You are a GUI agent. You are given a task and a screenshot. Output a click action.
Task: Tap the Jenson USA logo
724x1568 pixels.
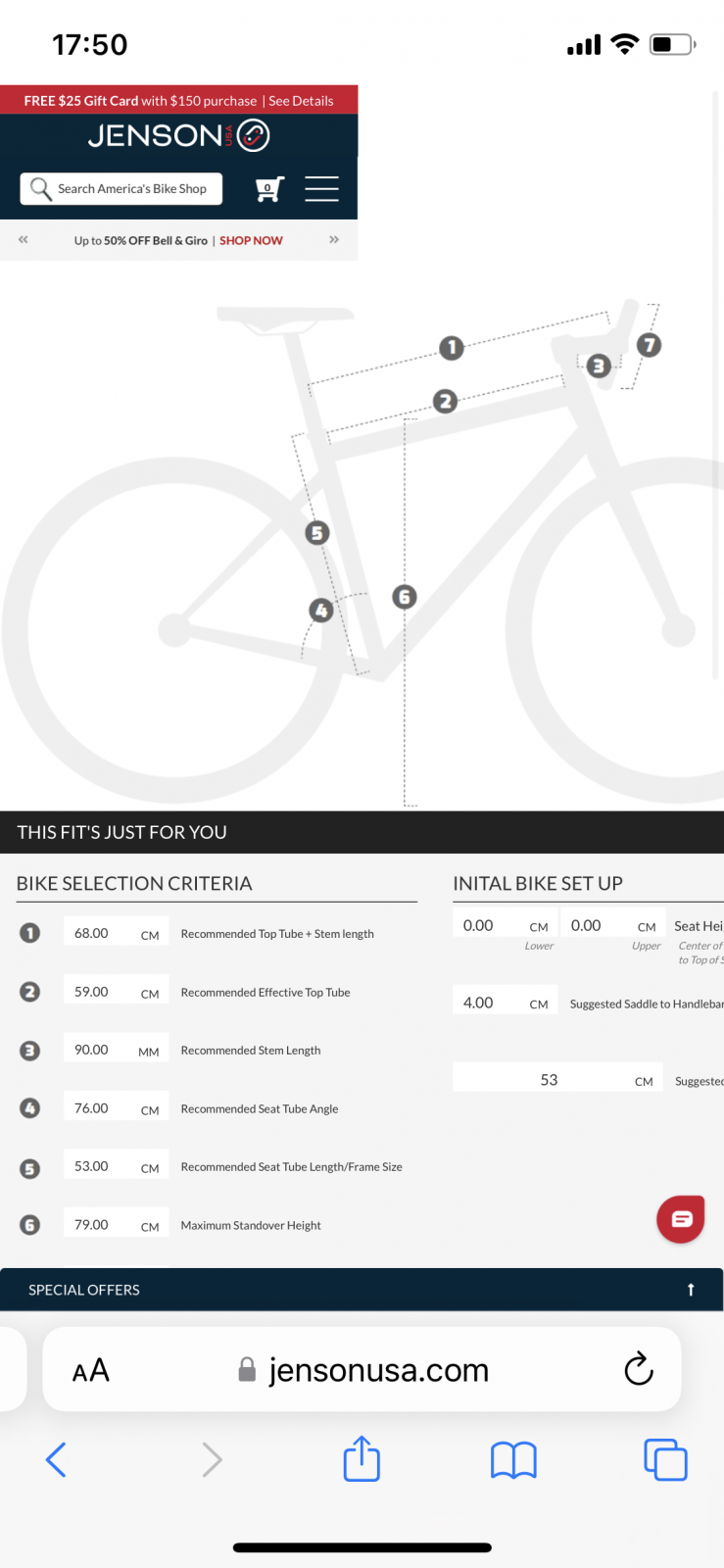click(178, 135)
